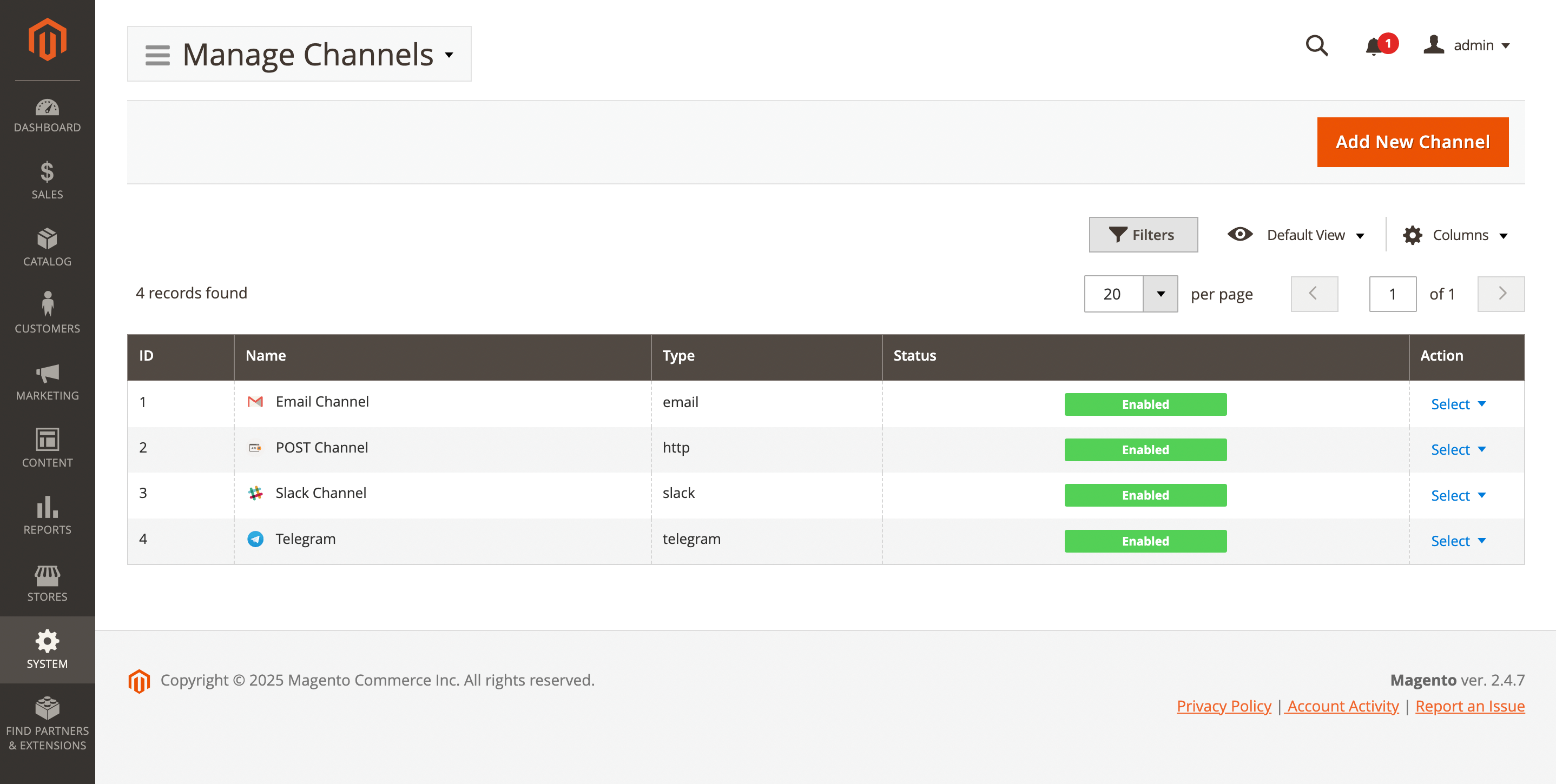Open the Marketing section
Image resolution: width=1556 pixels, height=784 pixels.
pos(47,380)
